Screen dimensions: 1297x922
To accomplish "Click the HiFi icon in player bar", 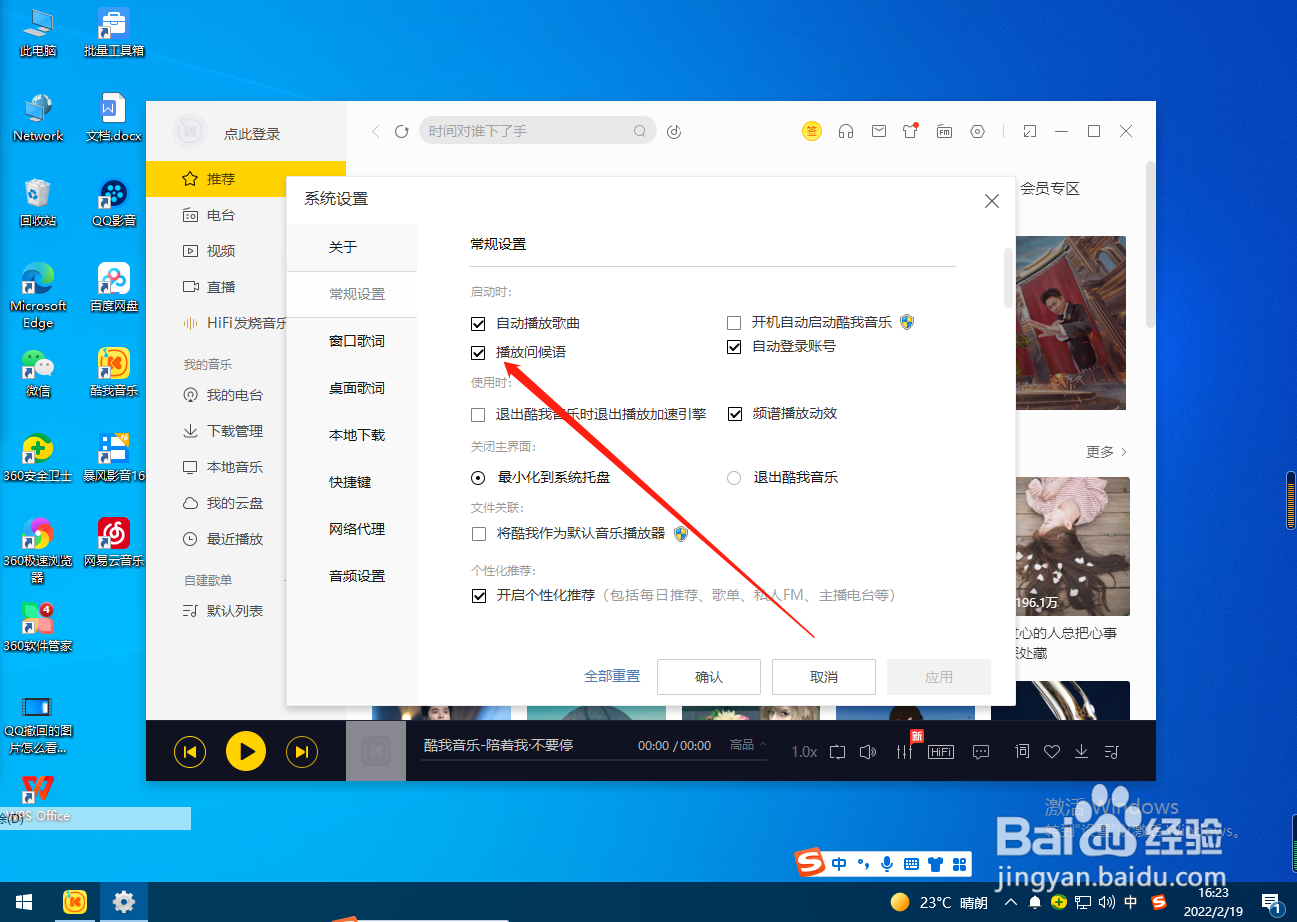I will 941,751.
